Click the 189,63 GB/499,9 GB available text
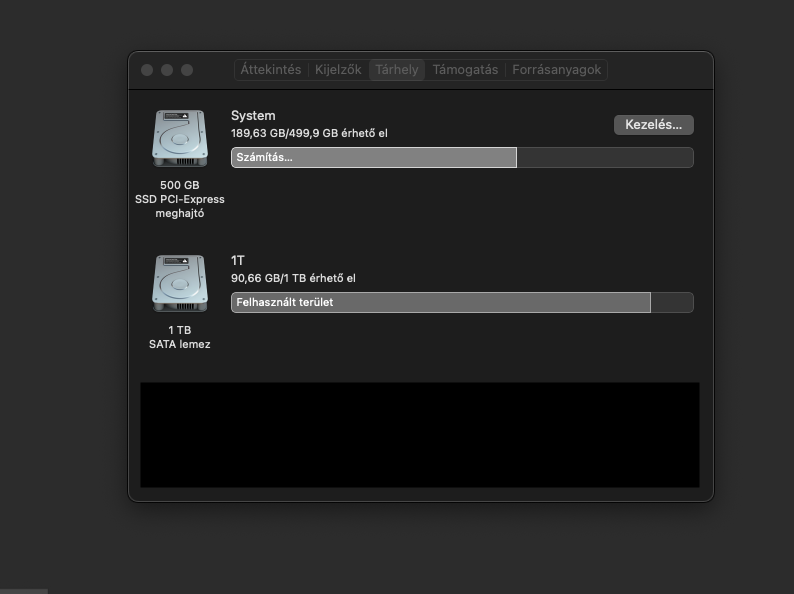Screen dimensions: 794x594 click(309, 133)
